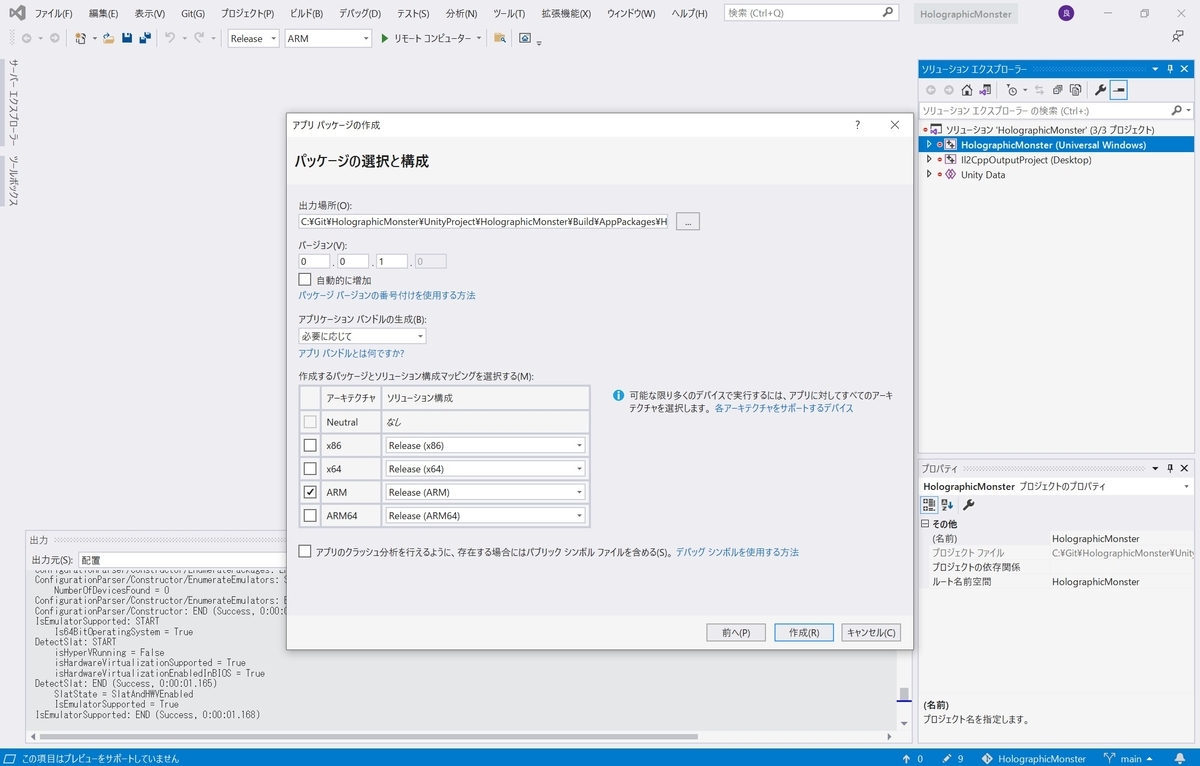Check the x86 architecture checkbox
The width and height of the screenshot is (1200, 766).
click(x=310, y=445)
